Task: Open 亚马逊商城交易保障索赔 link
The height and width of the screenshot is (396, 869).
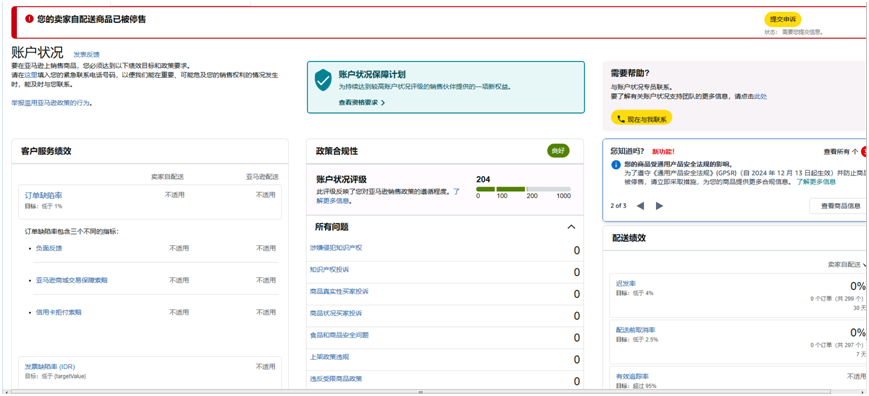Action: click(x=71, y=280)
